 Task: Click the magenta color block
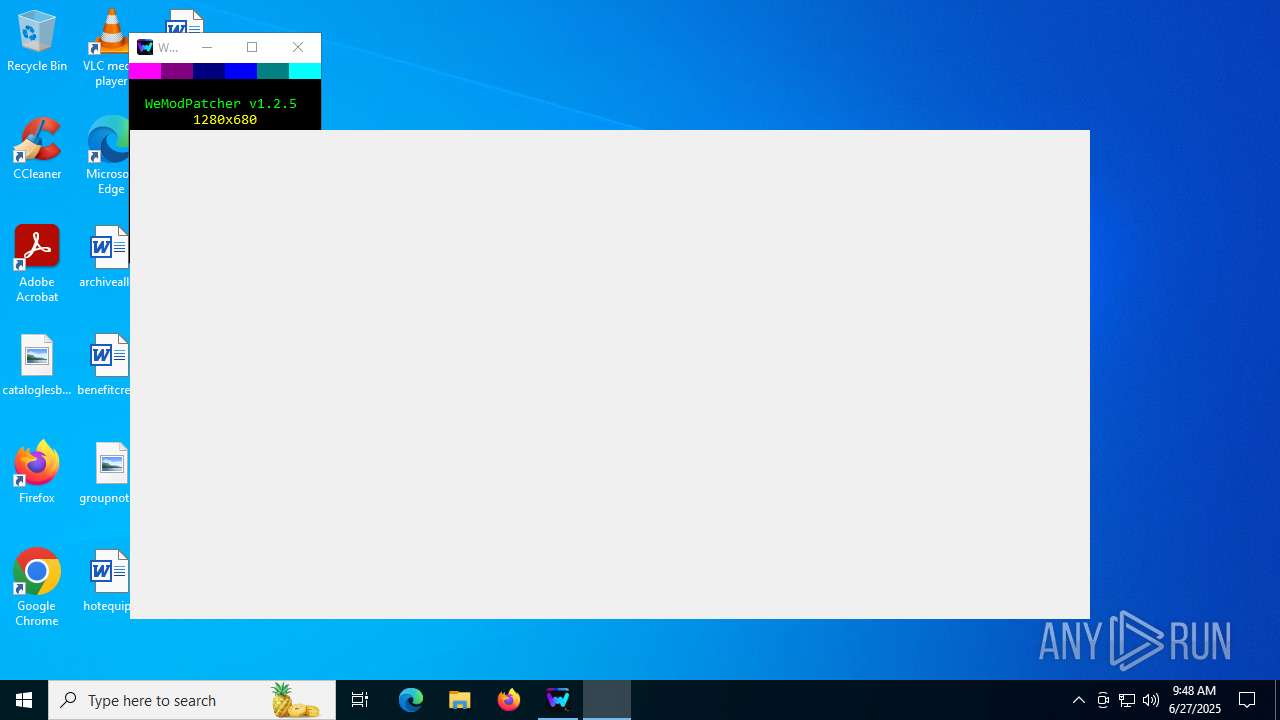click(145, 71)
